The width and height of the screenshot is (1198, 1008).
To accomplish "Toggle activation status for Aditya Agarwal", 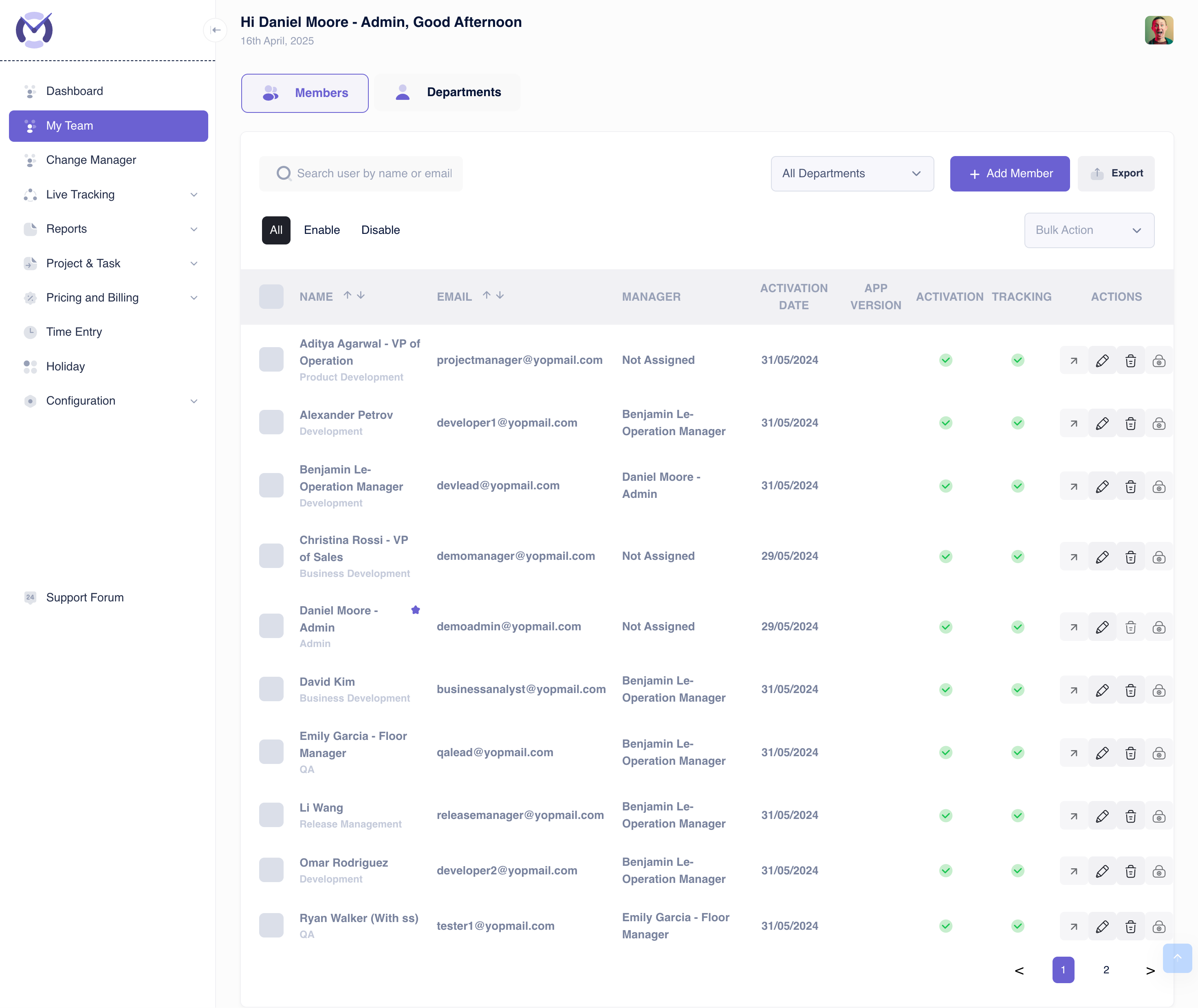I will coord(945,360).
